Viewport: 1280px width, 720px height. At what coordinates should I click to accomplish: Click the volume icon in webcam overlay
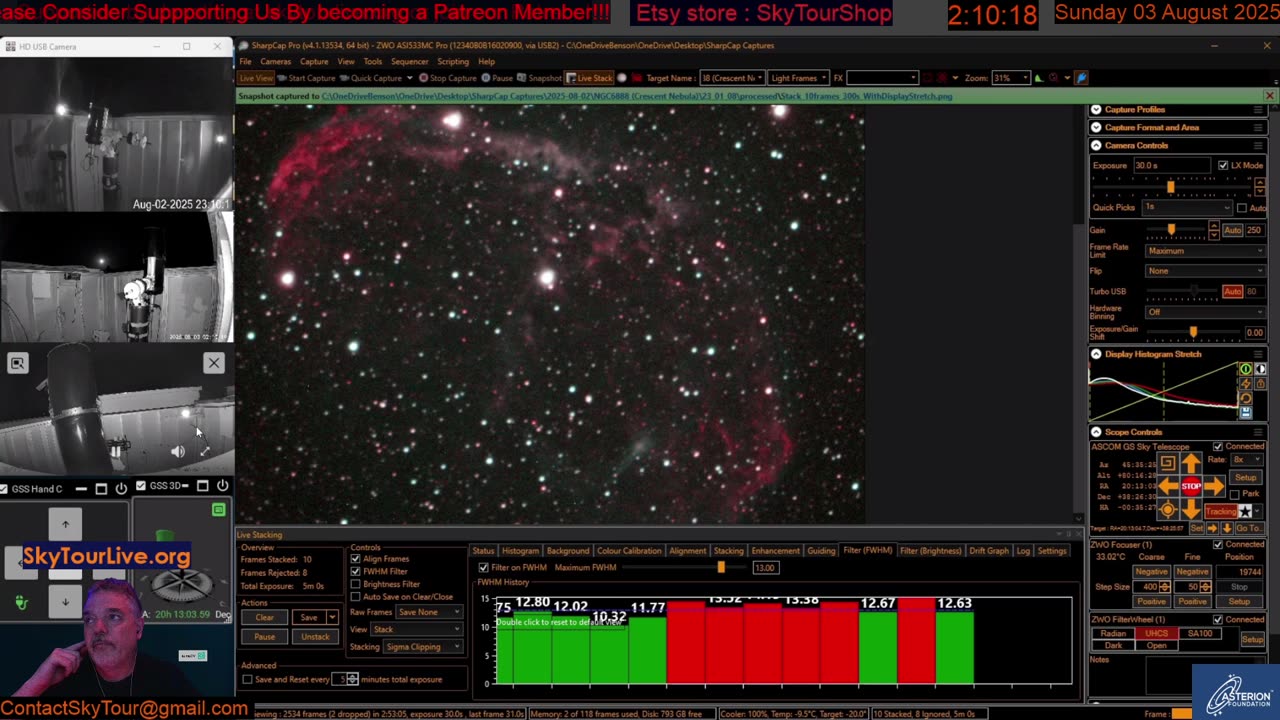point(178,452)
